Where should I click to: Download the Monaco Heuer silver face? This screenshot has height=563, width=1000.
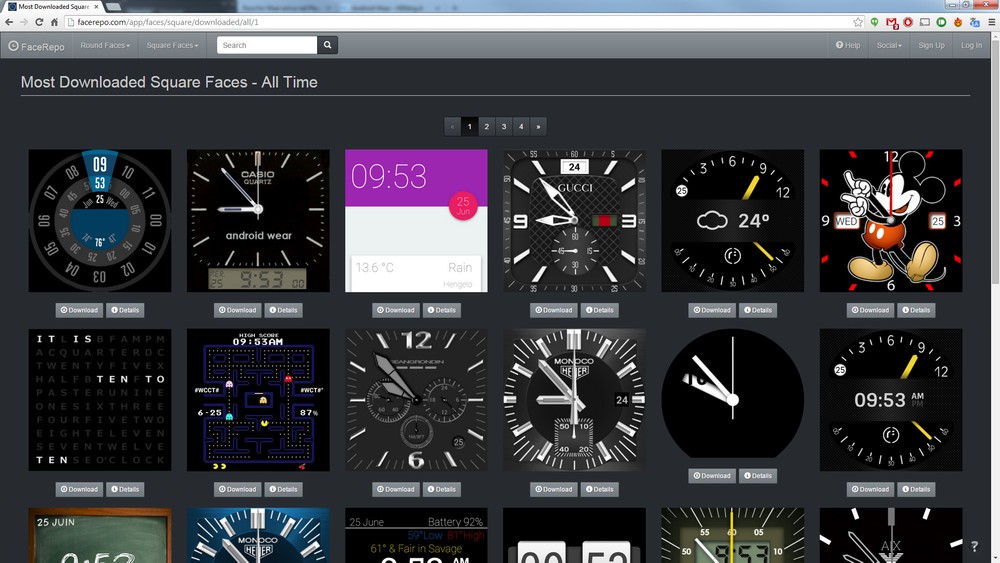(x=554, y=489)
